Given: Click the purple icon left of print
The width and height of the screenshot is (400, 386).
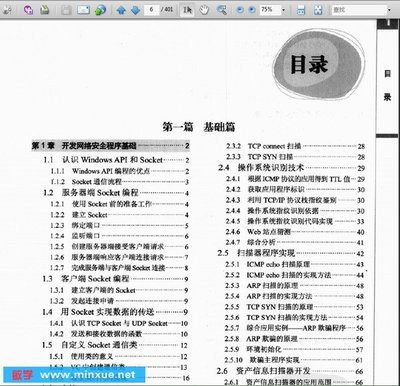Looking at the screenshot, I should (x=28, y=10).
